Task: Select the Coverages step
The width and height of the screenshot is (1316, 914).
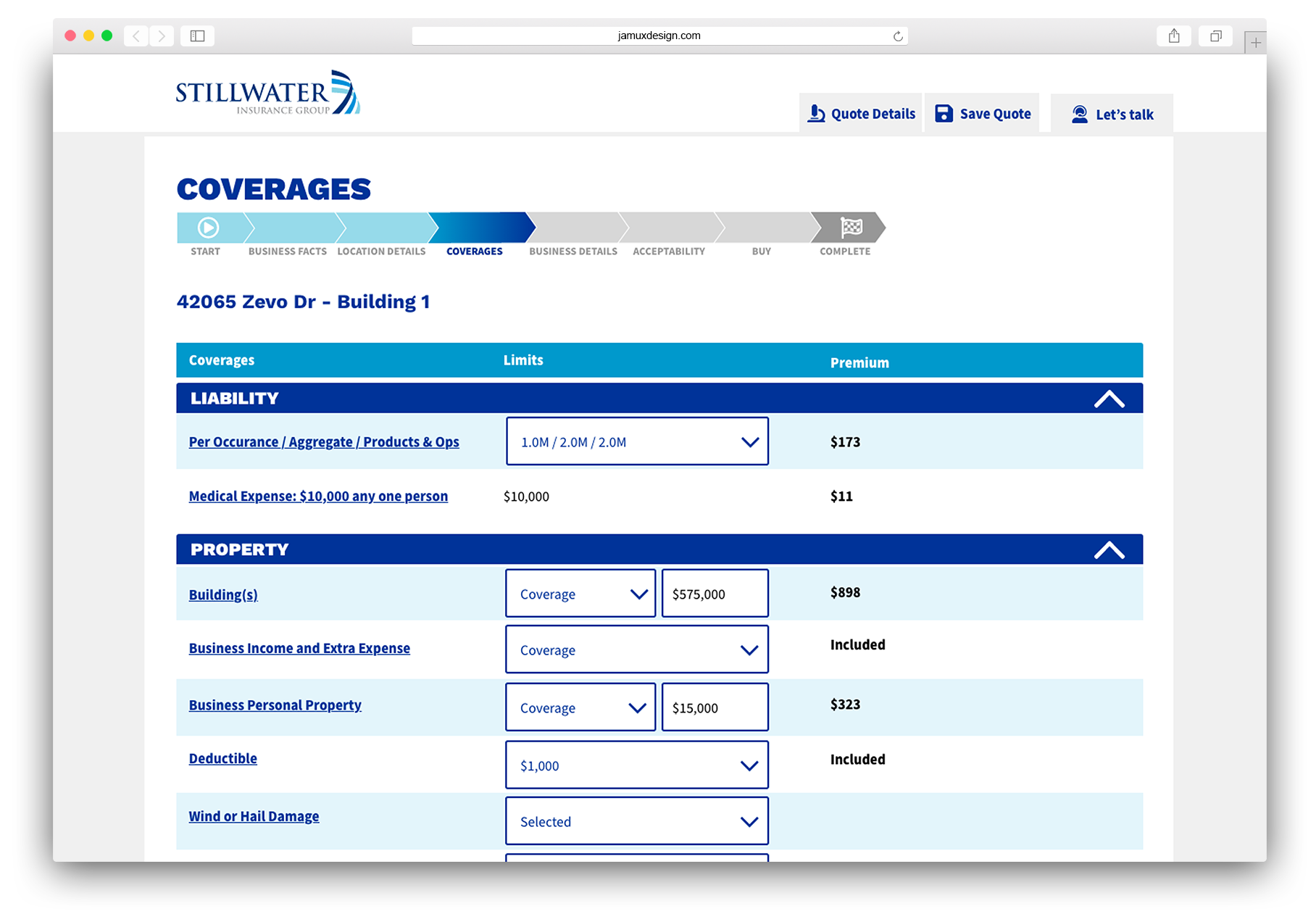Action: (475, 251)
